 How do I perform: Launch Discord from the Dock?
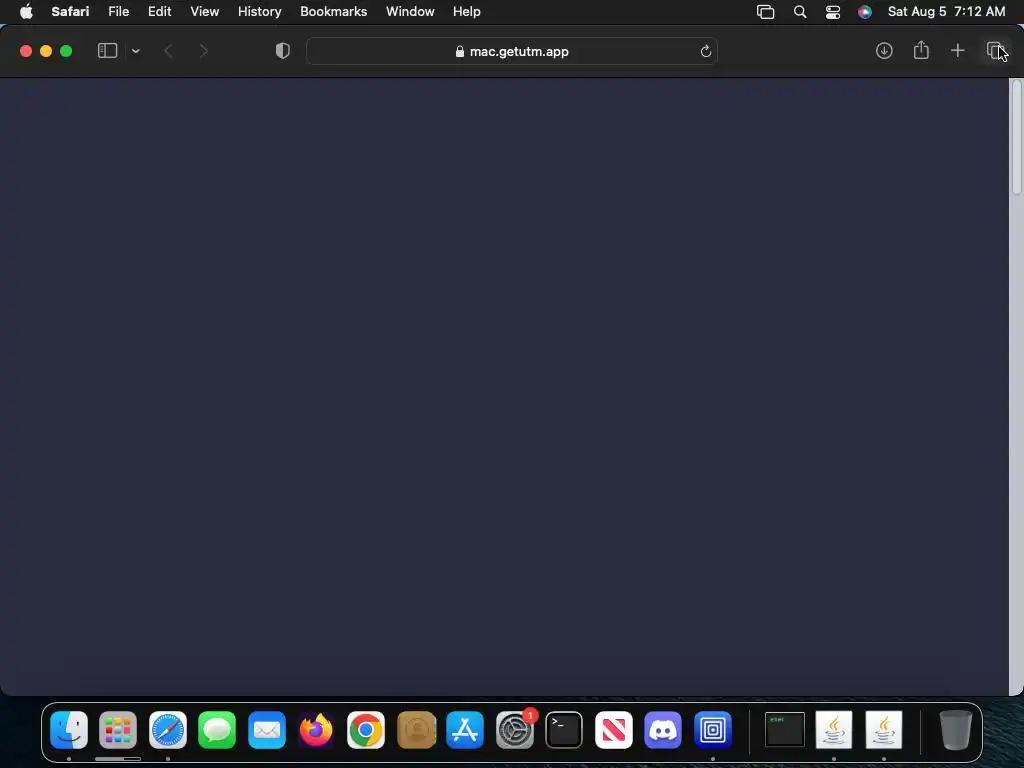[x=663, y=729]
